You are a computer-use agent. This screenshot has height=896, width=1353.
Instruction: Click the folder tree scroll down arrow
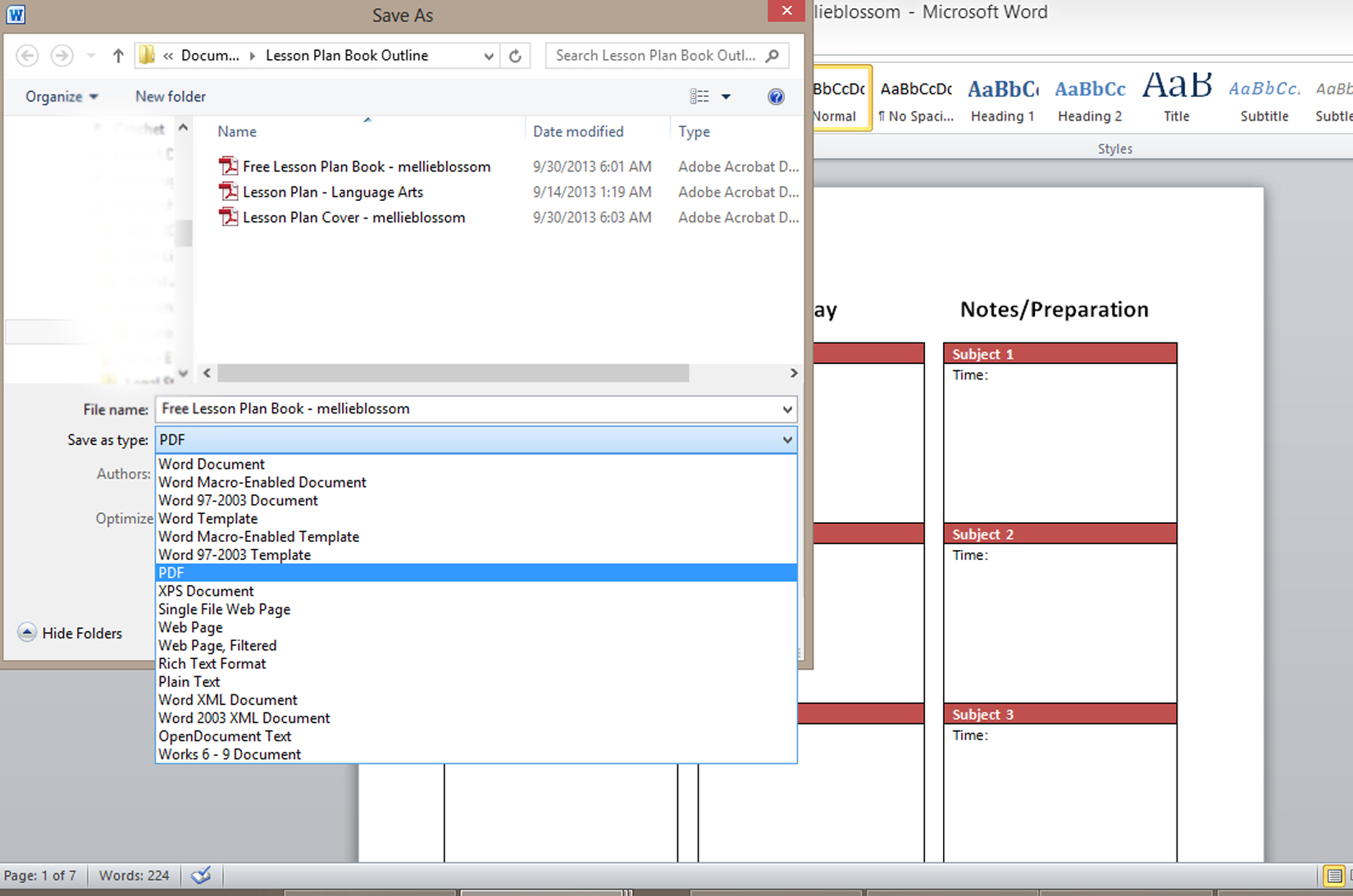click(x=183, y=373)
